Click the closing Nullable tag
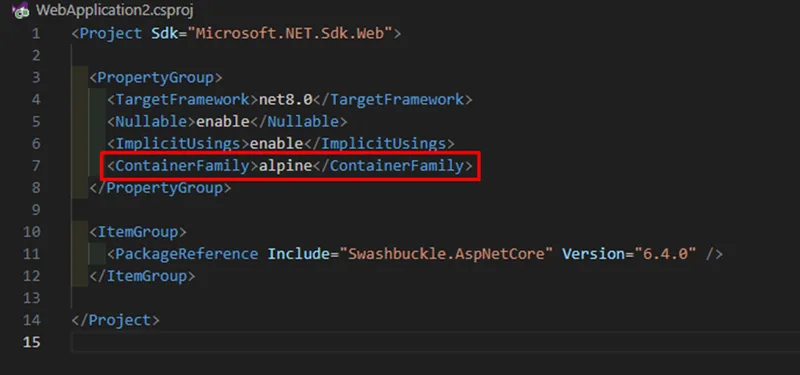This screenshot has width=800, height=375. point(298,121)
